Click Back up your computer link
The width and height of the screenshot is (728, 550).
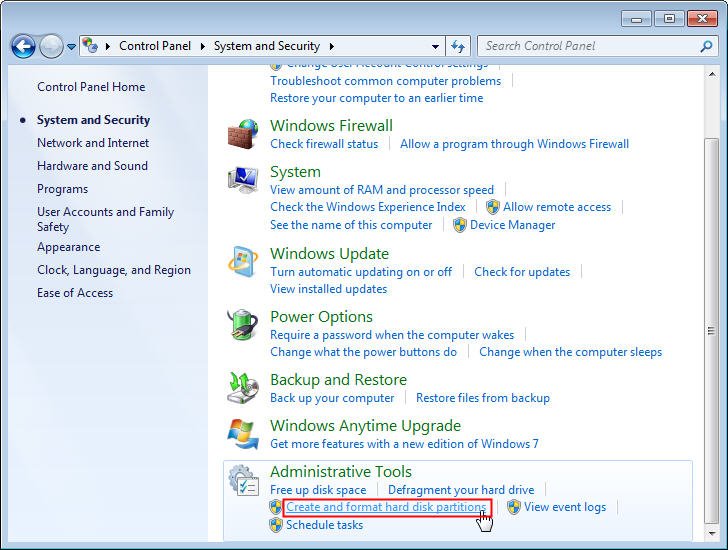coord(332,398)
